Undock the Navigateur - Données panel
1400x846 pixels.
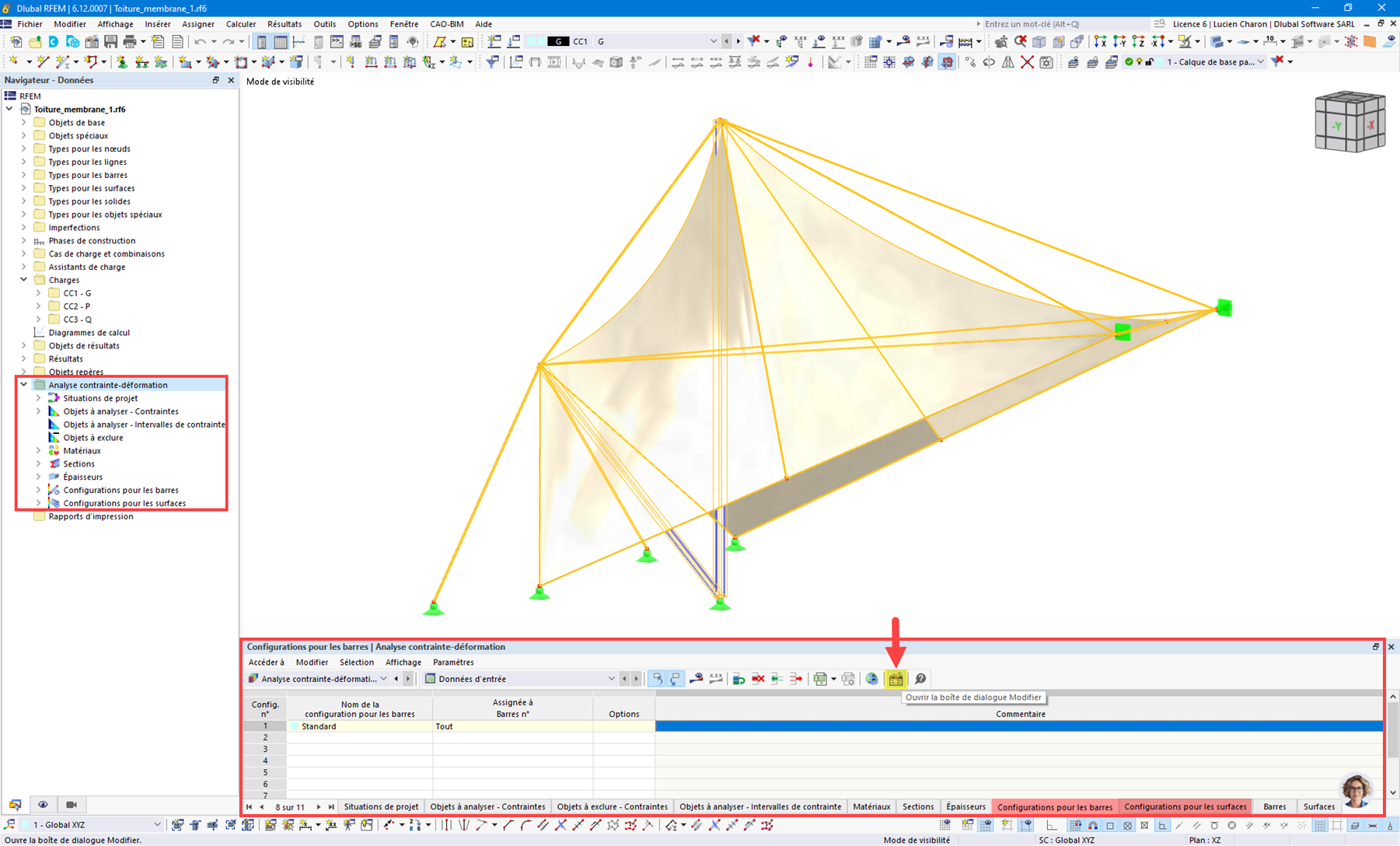click(x=216, y=80)
